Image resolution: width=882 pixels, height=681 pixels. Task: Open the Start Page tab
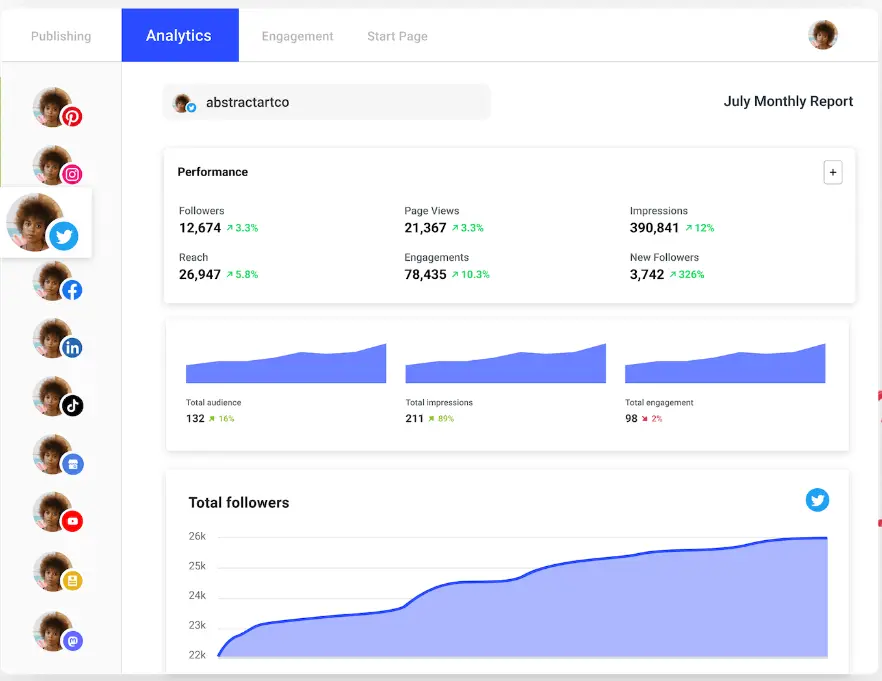tap(397, 36)
